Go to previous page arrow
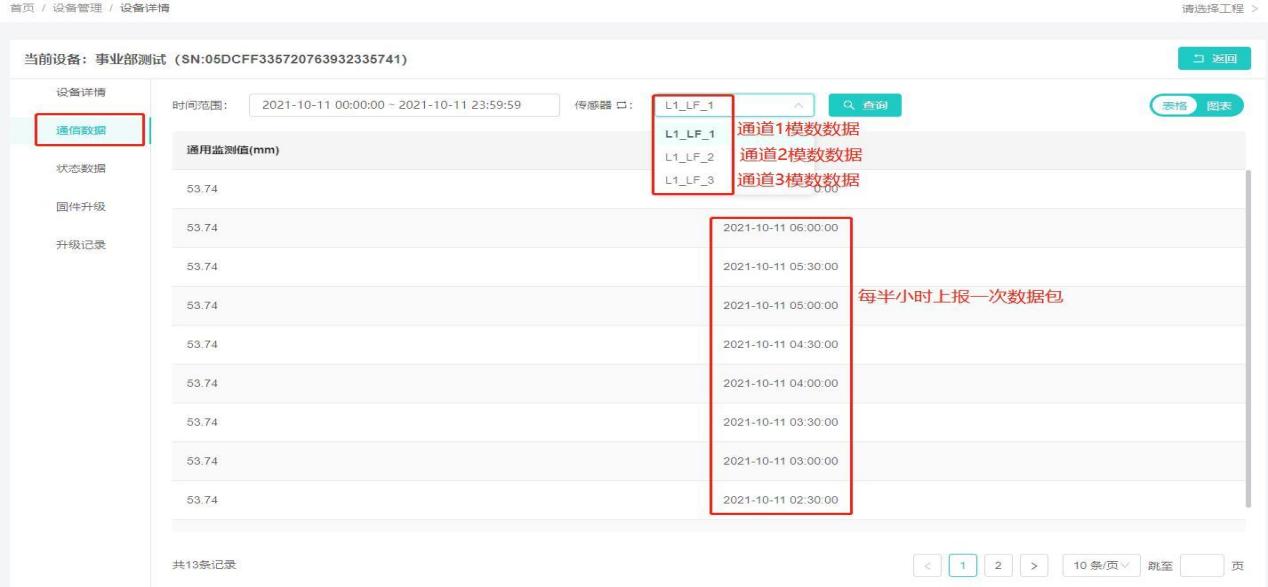Screen dimensions: 1268x587 pyautogui.click(x=925, y=564)
